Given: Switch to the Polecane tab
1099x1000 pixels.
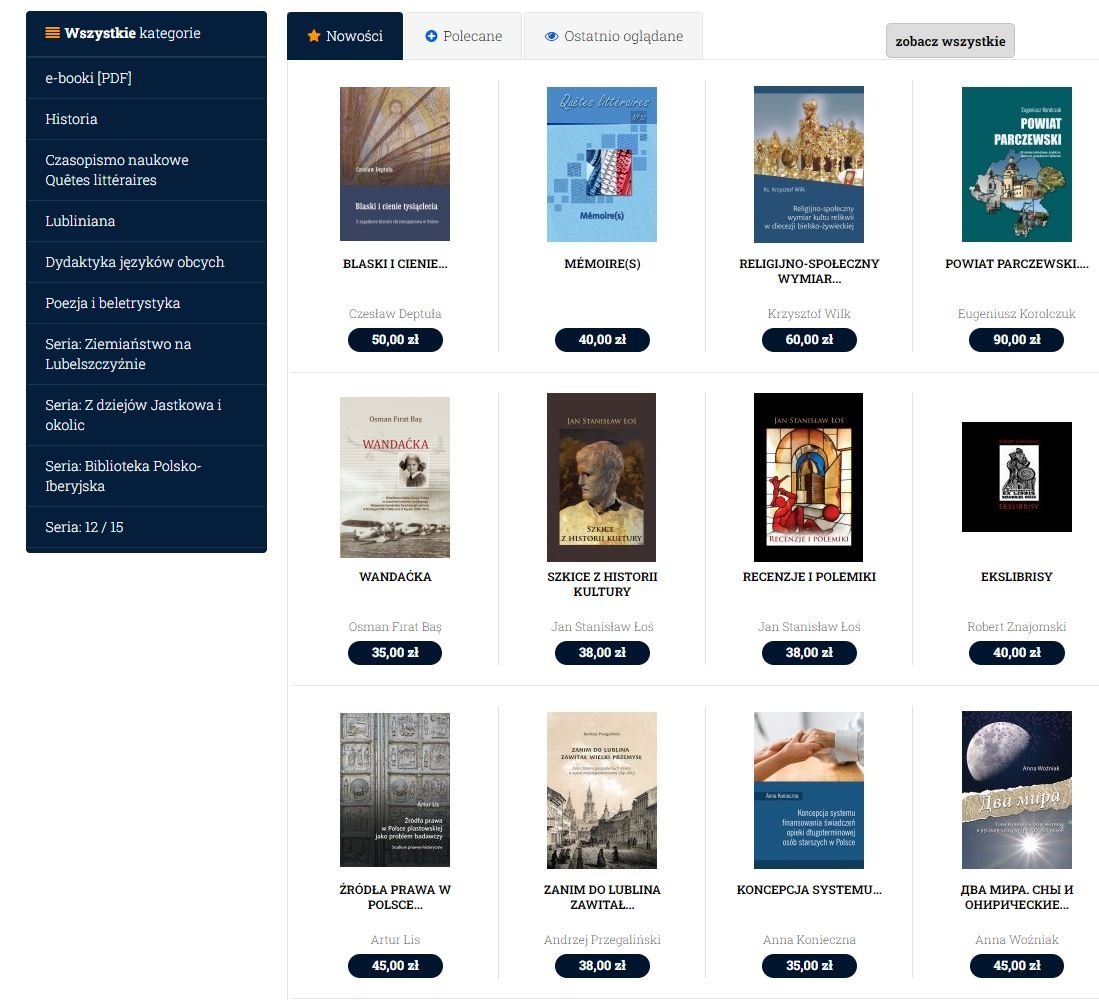Looking at the screenshot, I should pos(463,36).
